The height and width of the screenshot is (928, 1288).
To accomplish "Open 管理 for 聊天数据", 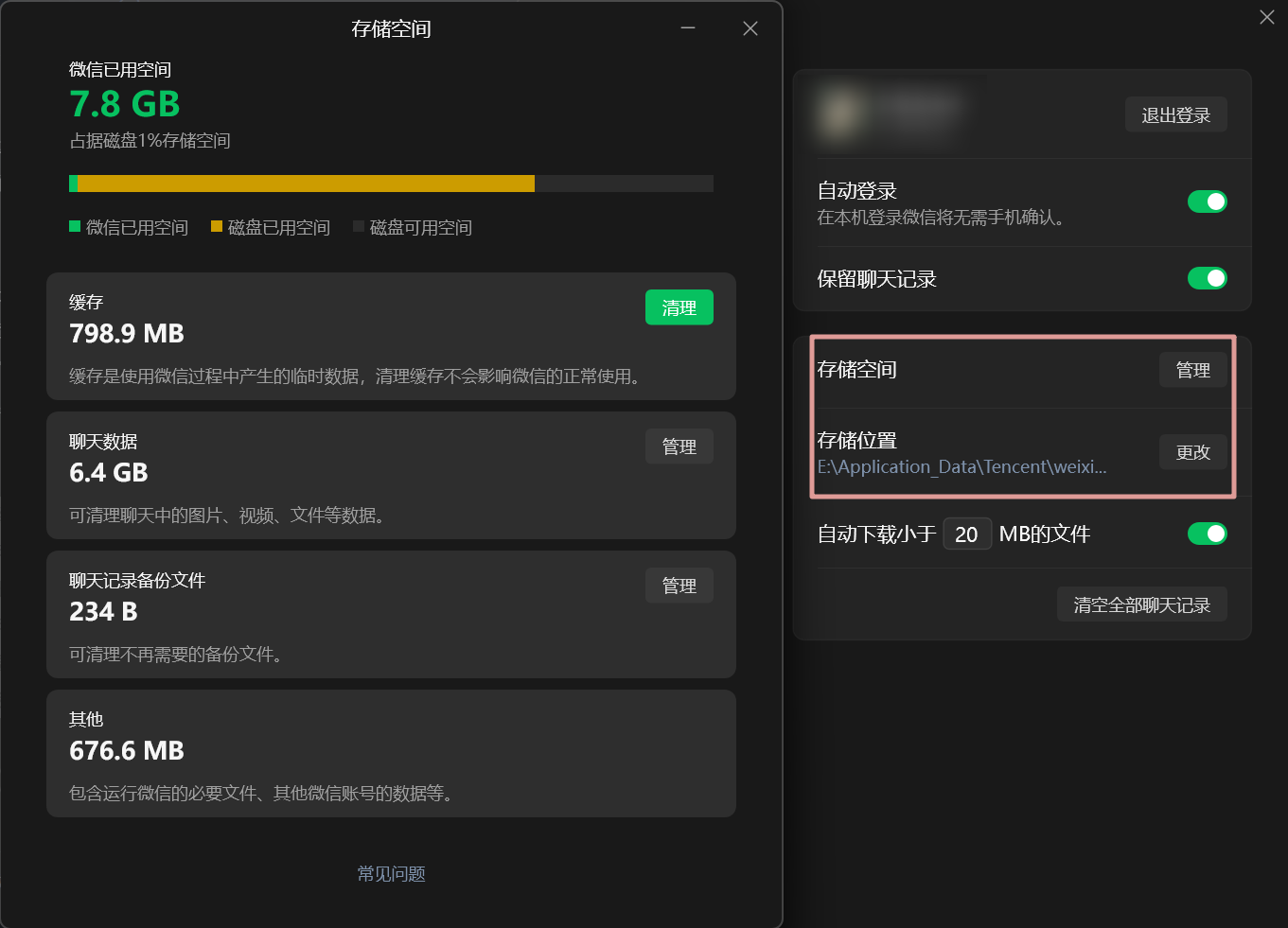I will pos(679,446).
